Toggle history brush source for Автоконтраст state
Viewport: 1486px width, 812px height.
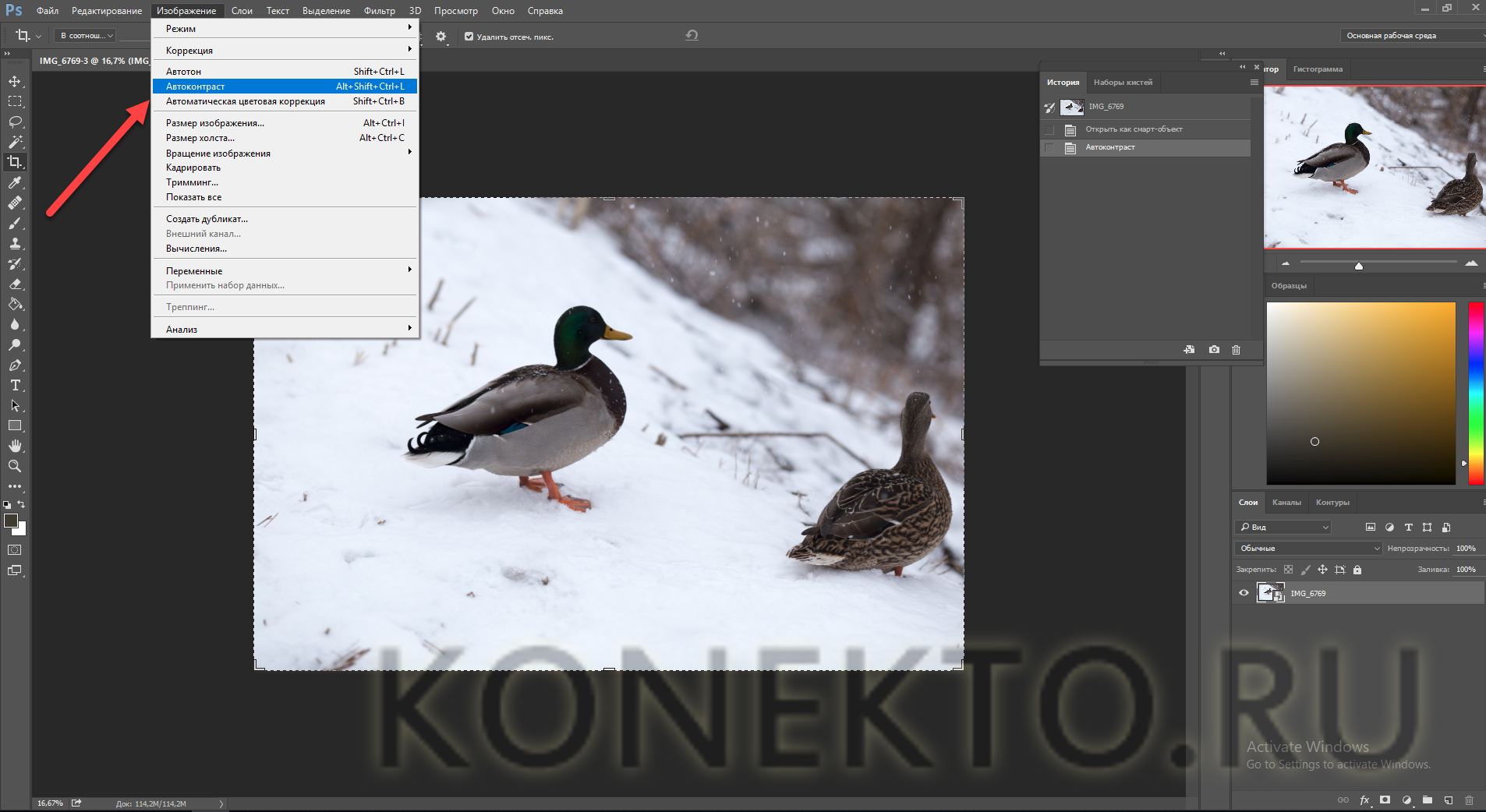(1049, 147)
